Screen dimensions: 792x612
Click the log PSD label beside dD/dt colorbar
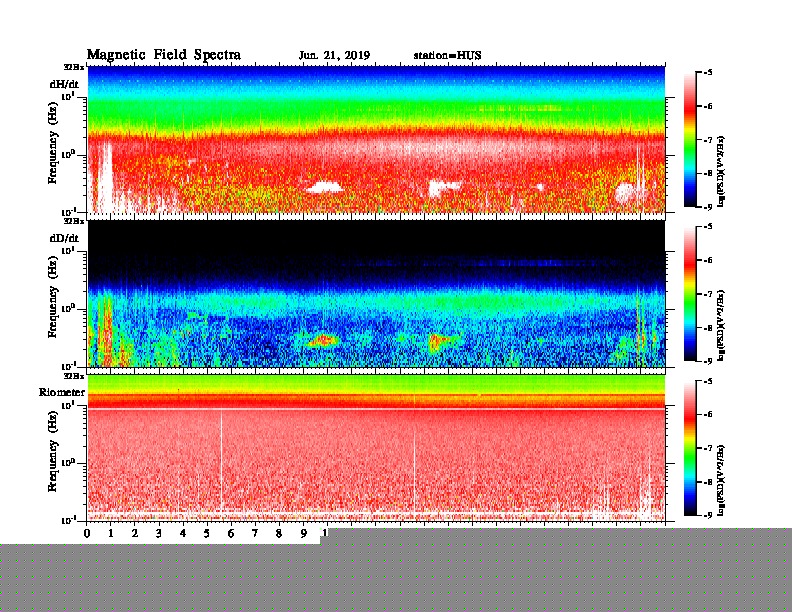click(721, 325)
